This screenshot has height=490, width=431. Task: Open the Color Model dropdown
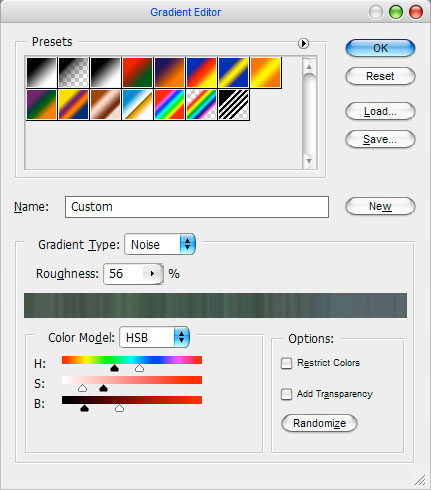(154, 337)
